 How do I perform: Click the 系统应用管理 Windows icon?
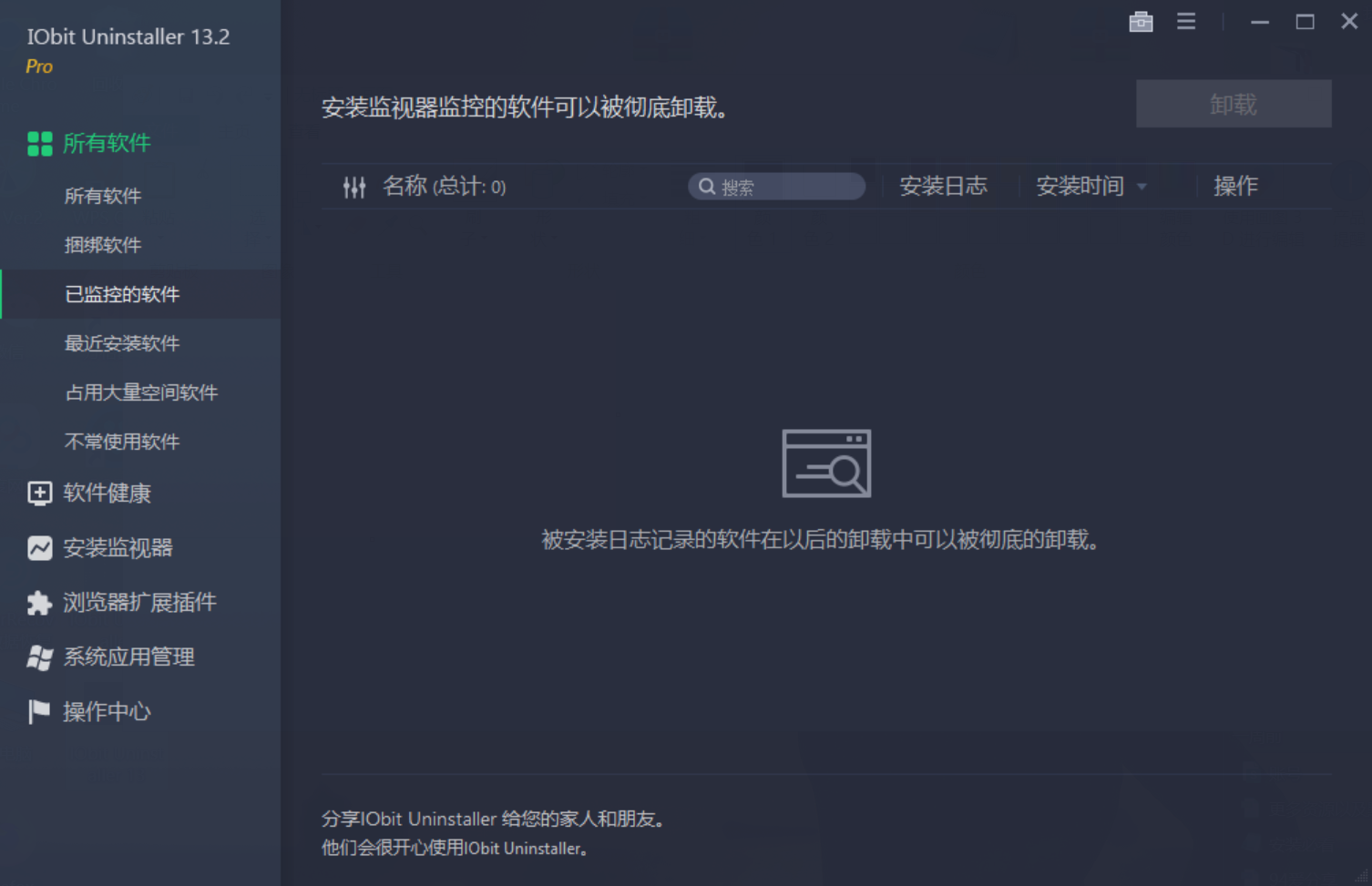[x=40, y=657]
